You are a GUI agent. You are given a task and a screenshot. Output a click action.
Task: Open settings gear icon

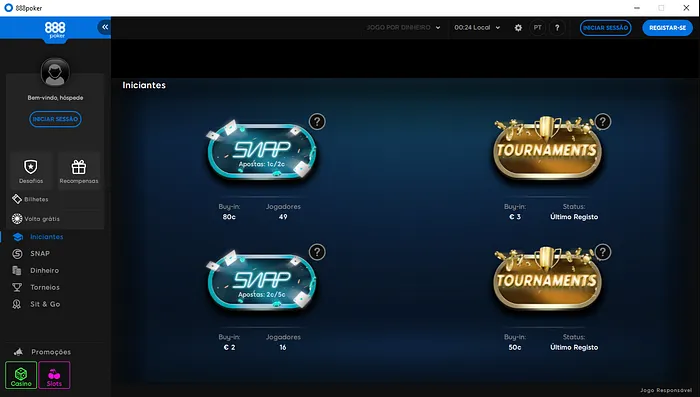[x=518, y=28]
